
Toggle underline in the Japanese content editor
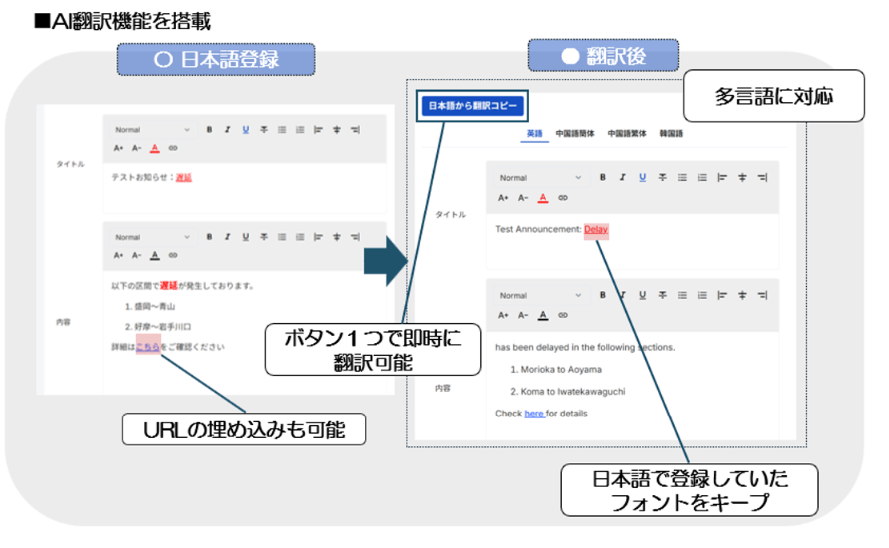(x=246, y=237)
